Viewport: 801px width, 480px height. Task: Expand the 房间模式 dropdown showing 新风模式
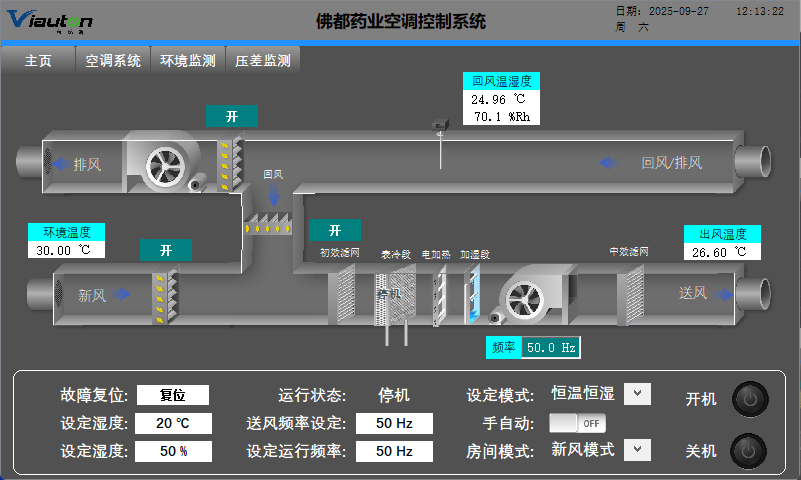(x=637, y=449)
